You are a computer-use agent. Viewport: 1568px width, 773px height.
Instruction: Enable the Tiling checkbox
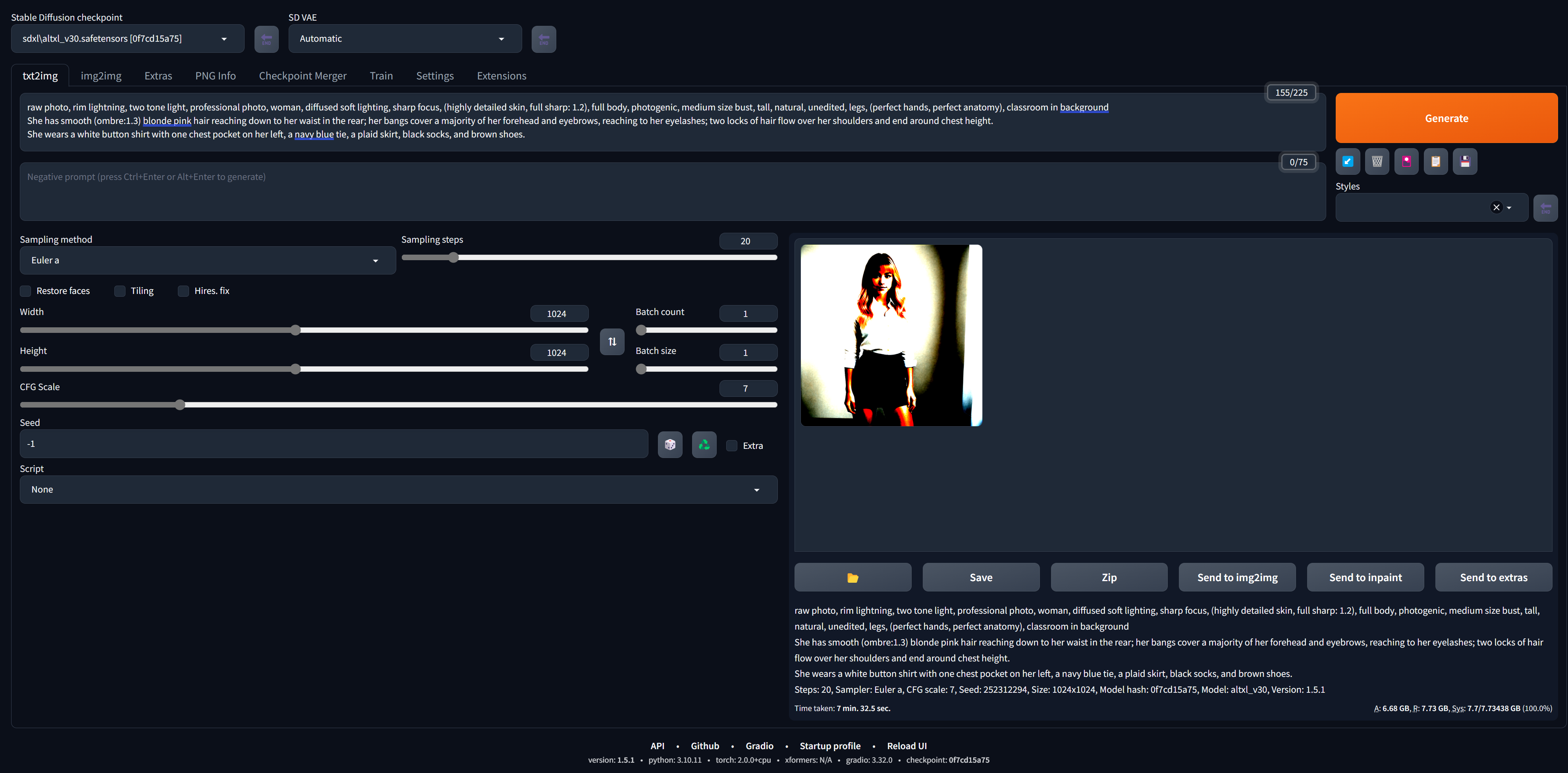click(x=119, y=291)
